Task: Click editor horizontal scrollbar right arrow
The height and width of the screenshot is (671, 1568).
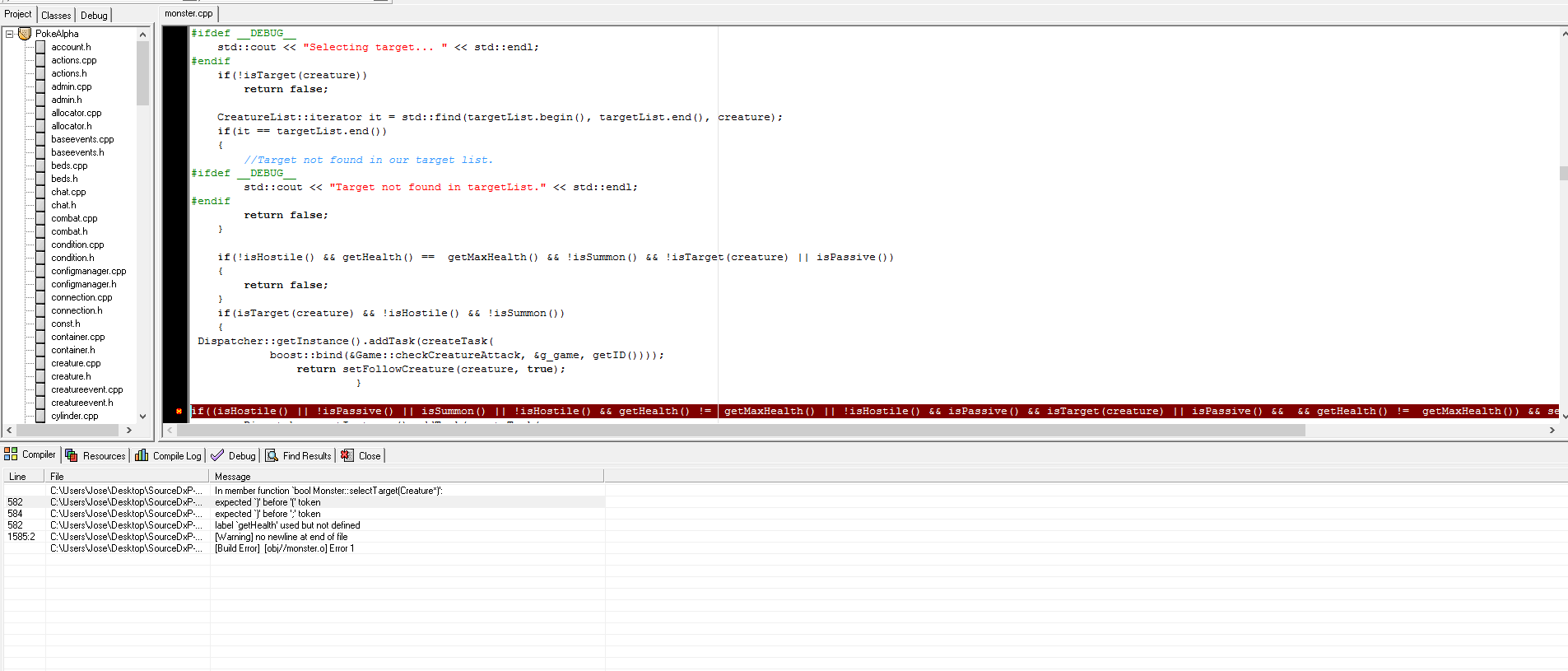Action: click(x=1552, y=430)
